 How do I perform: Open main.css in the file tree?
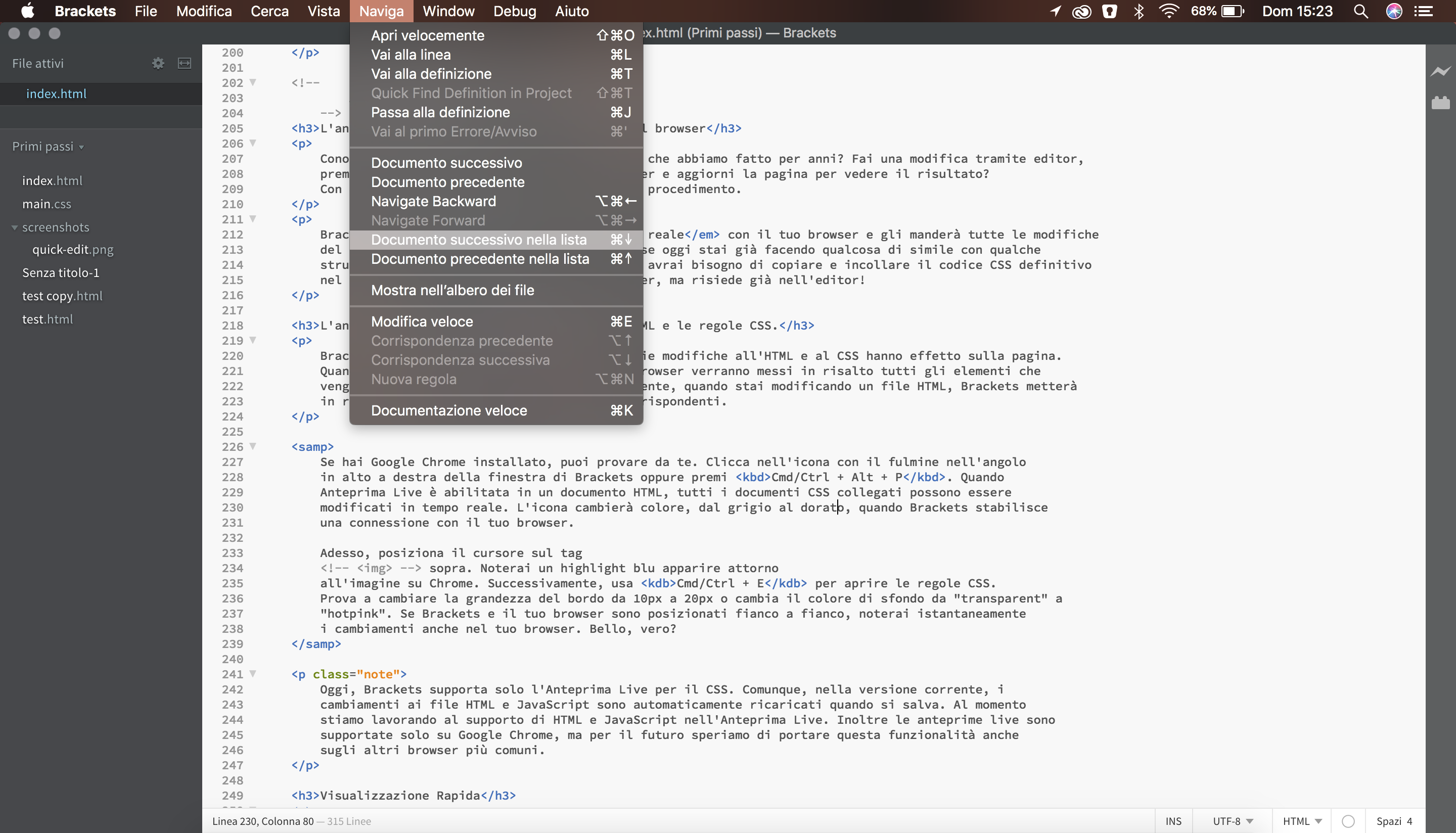pos(47,204)
